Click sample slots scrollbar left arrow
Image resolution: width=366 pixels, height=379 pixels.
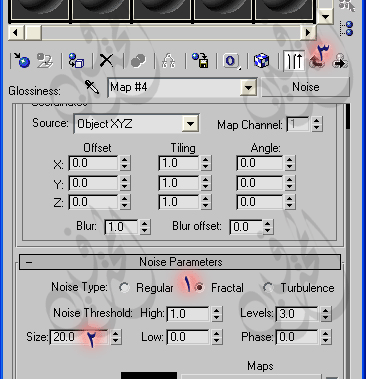point(15,33)
